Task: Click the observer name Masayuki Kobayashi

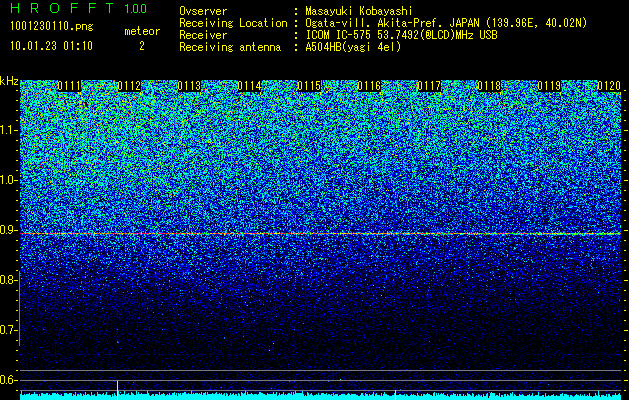Action: [359, 11]
